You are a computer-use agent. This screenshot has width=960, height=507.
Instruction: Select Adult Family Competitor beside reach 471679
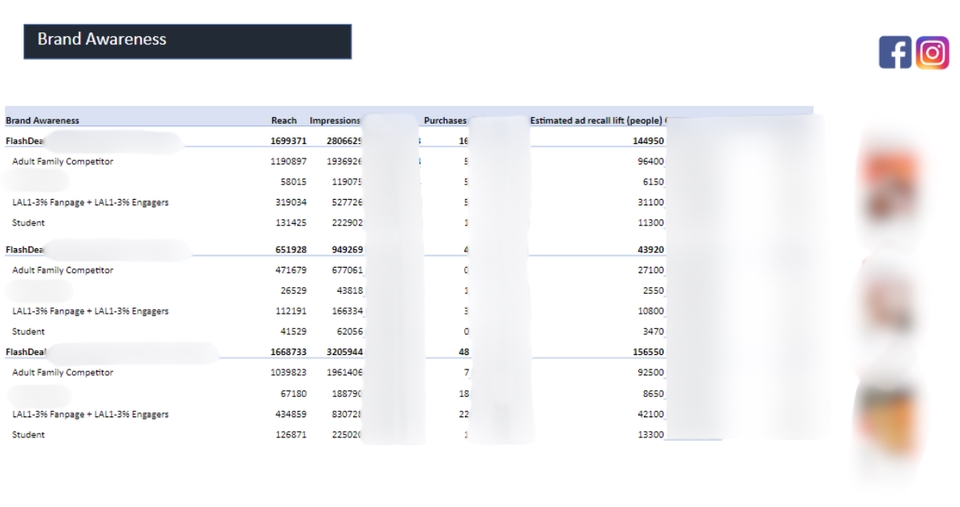tap(62, 270)
